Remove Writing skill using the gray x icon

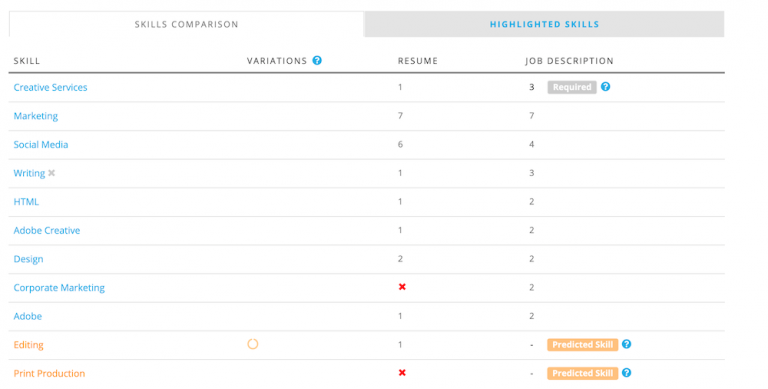(x=51, y=173)
